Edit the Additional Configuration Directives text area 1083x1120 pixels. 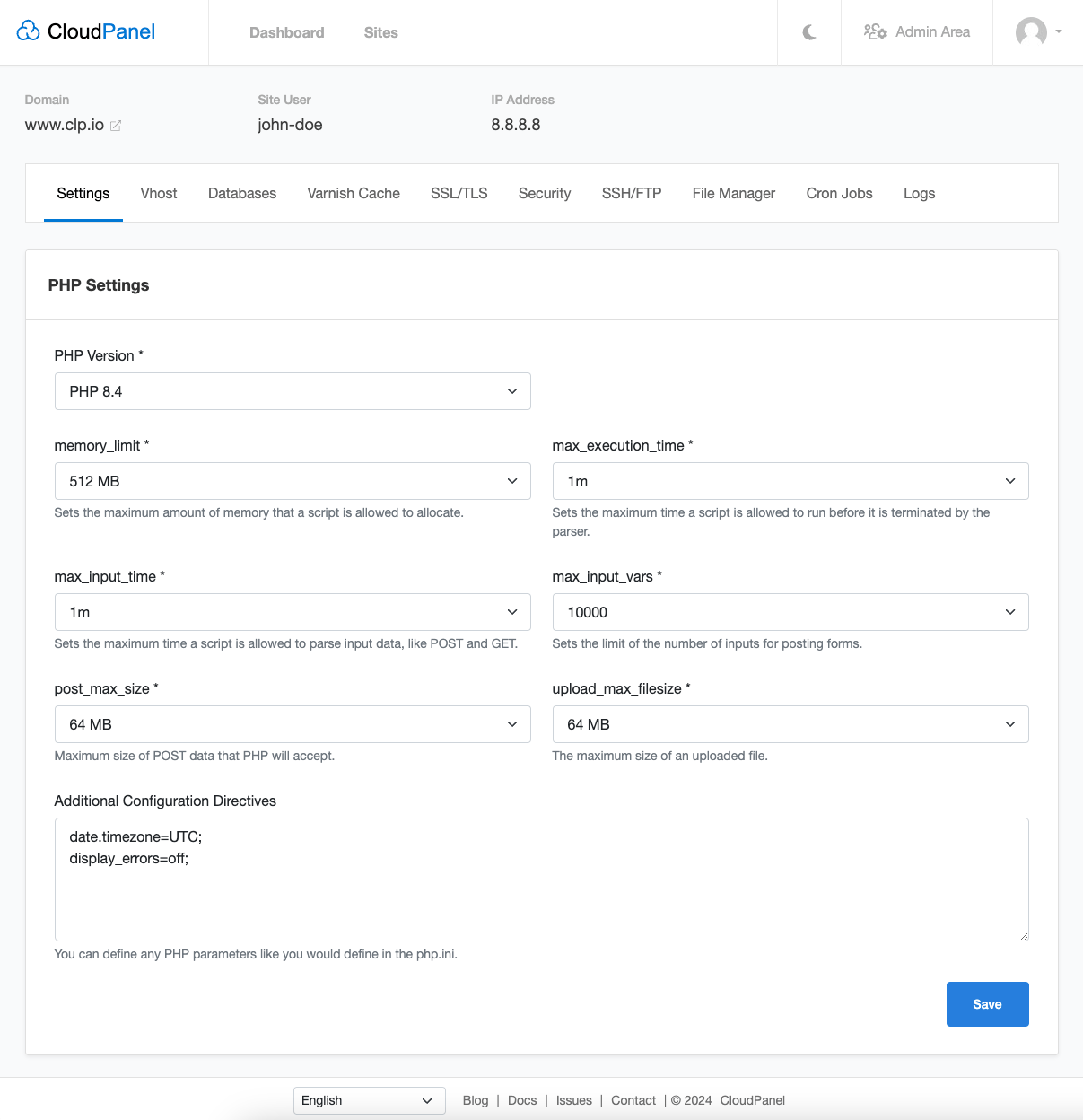click(x=542, y=879)
